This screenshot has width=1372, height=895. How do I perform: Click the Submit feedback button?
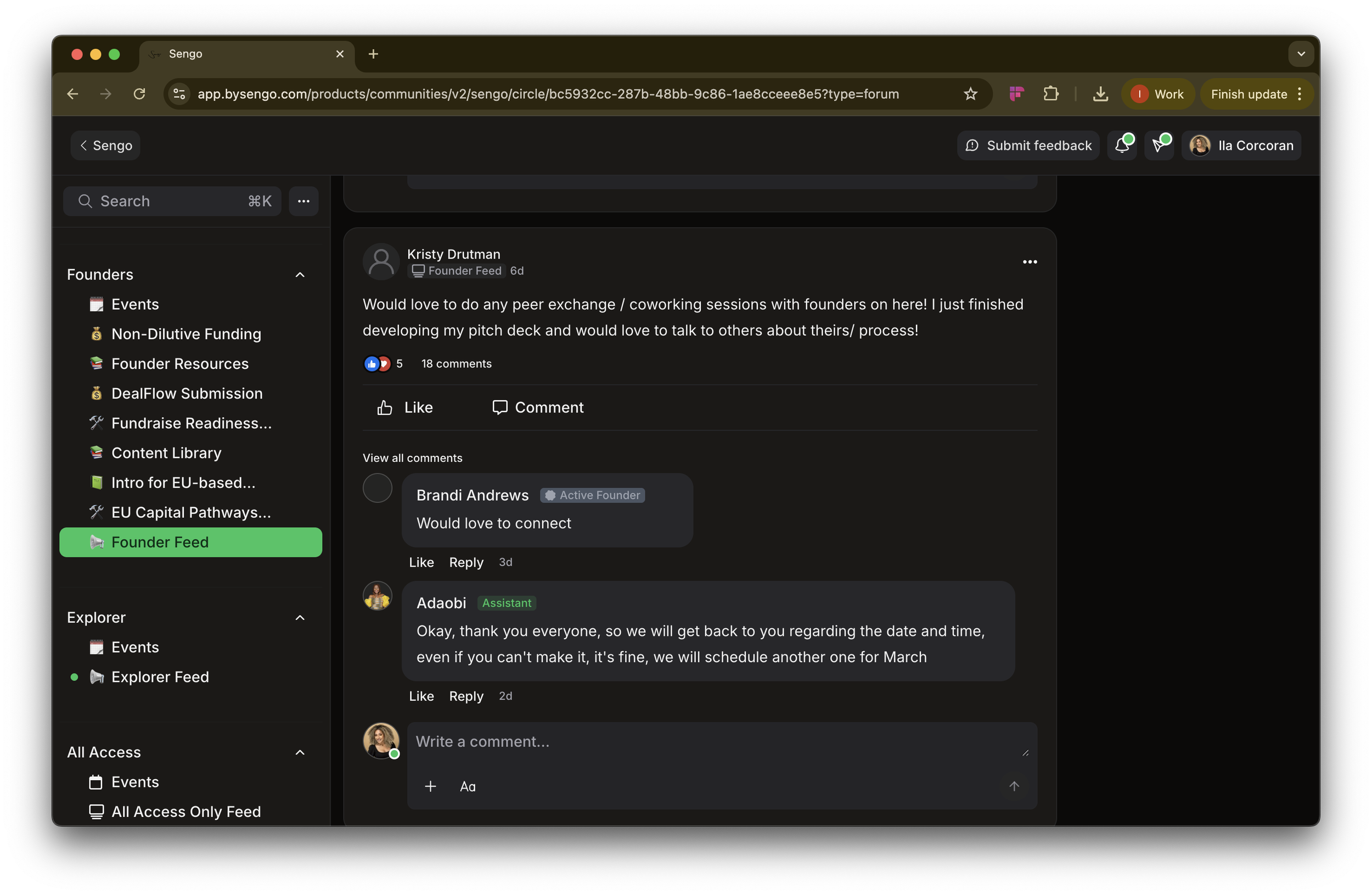1028,146
